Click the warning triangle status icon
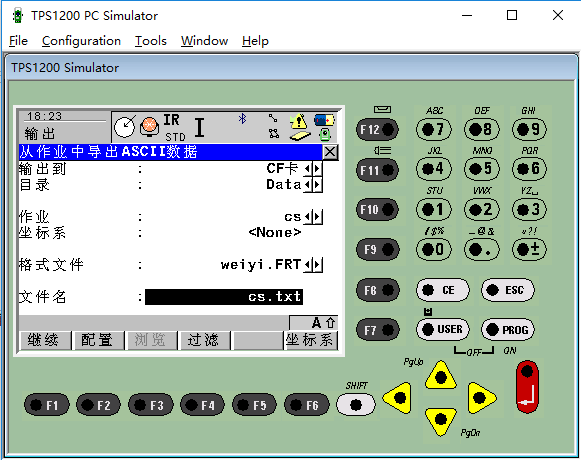The height and width of the screenshot is (460, 581). click(x=298, y=121)
